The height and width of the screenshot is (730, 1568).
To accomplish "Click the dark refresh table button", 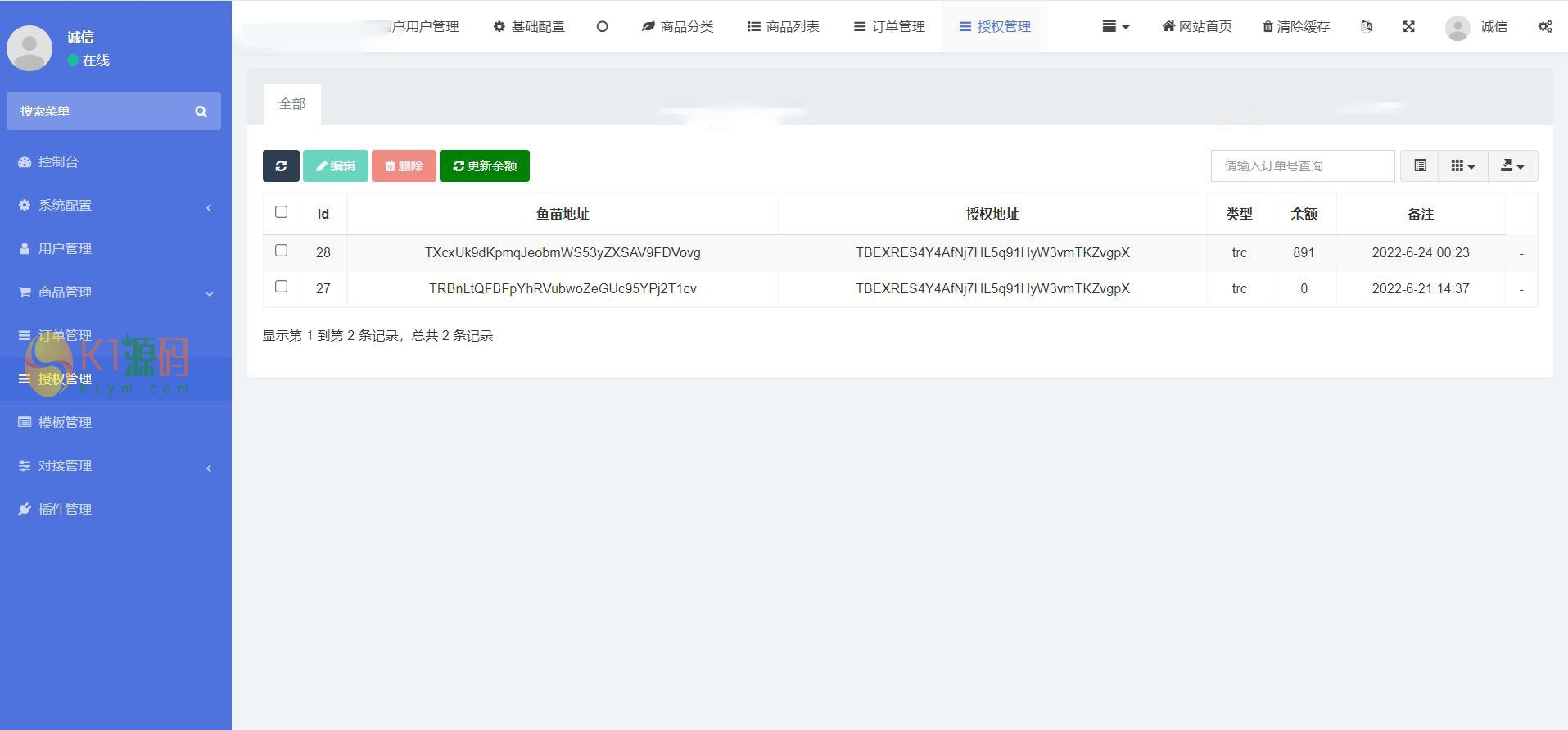I will click(281, 166).
